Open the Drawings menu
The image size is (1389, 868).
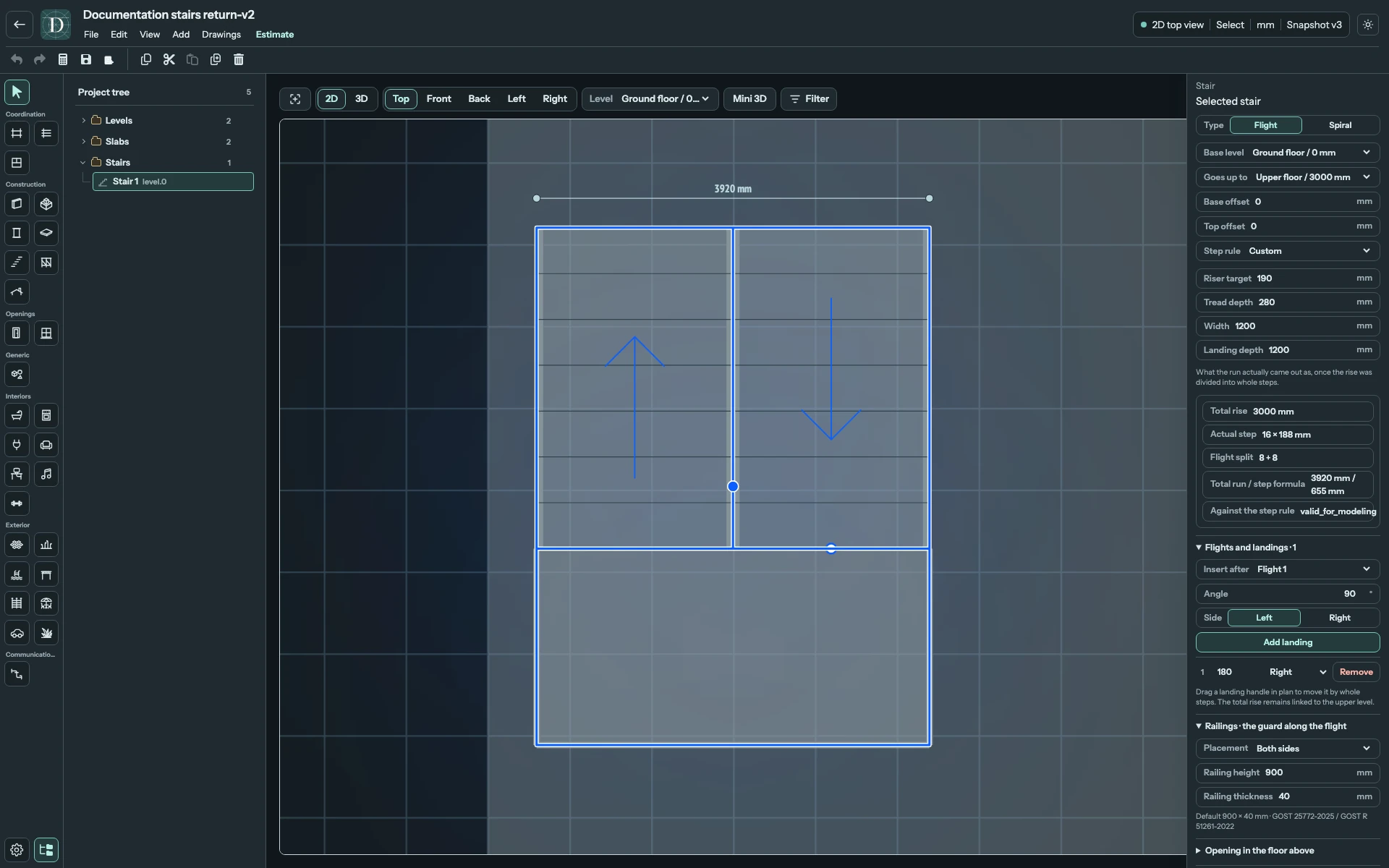point(221,35)
